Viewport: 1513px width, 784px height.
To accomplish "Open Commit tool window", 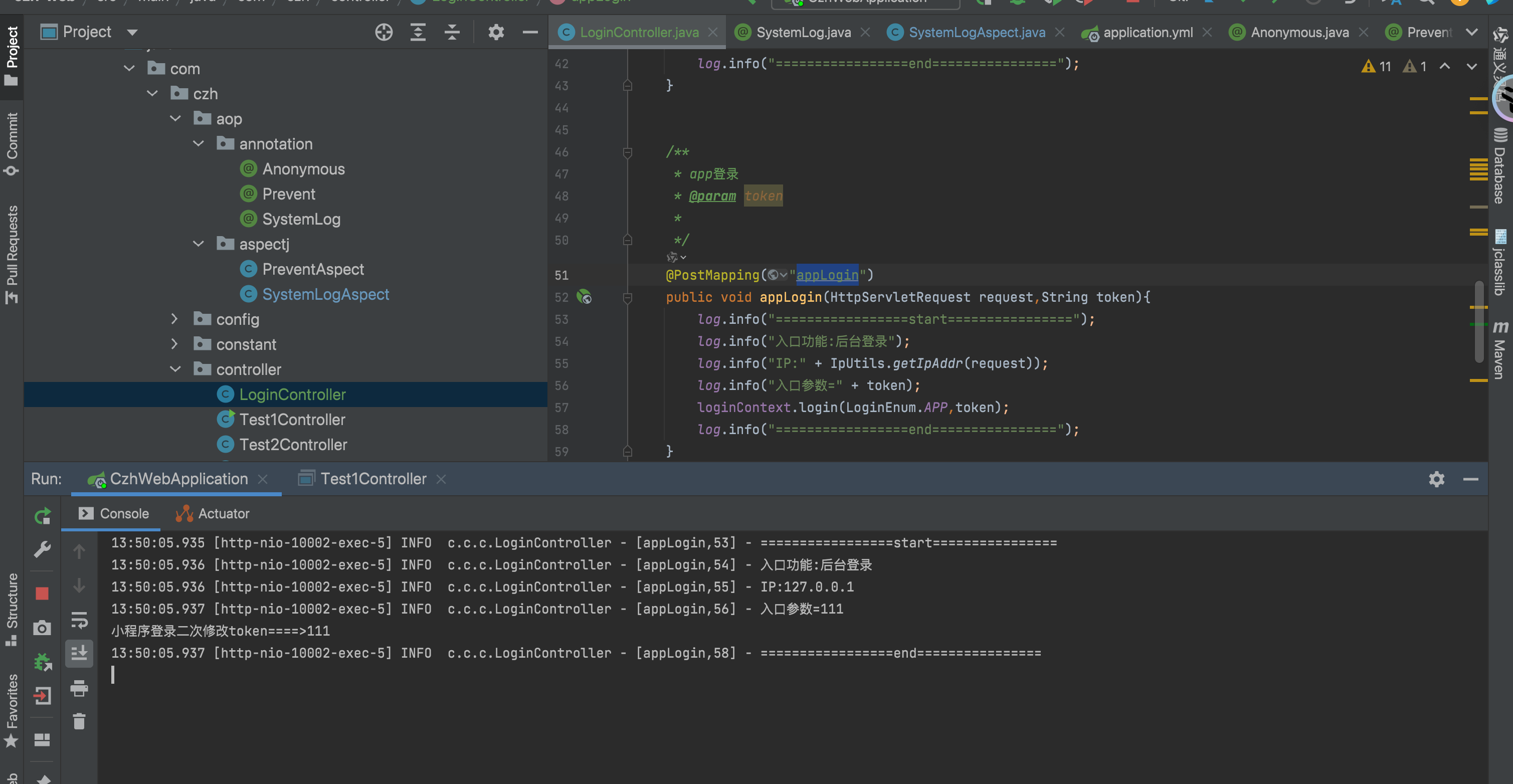I will pyautogui.click(x=12, y=144).
